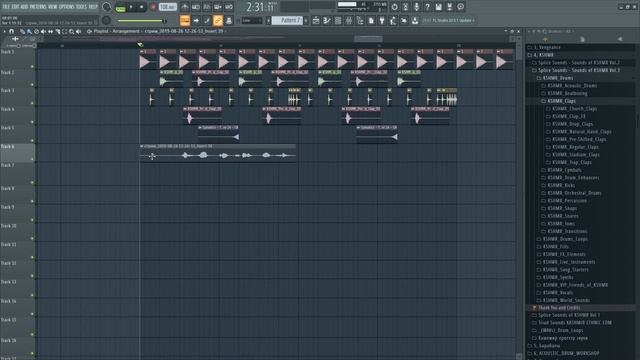Click the arrow right of Pattern 7

(306, 20)
